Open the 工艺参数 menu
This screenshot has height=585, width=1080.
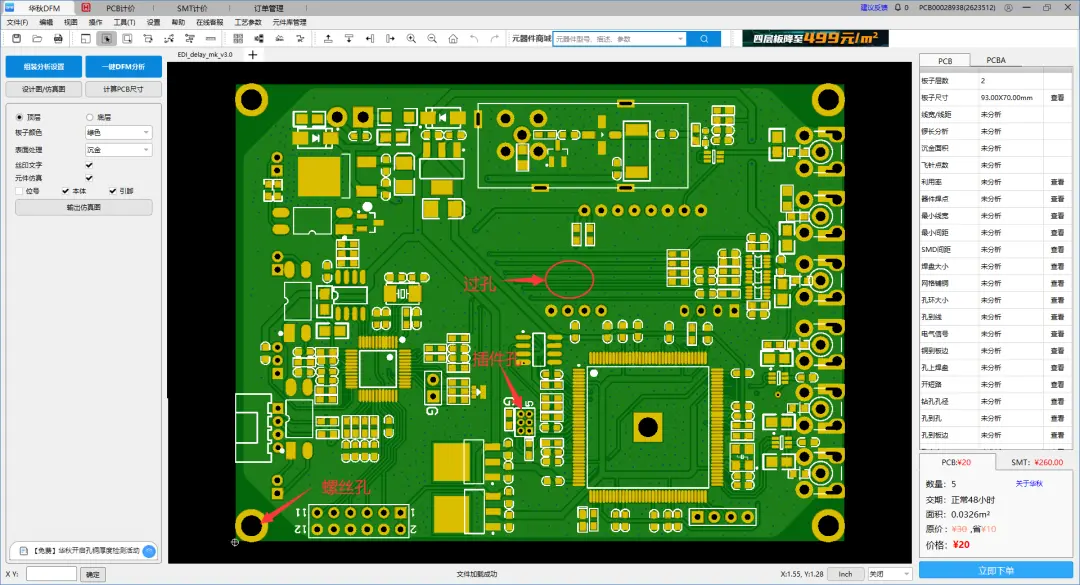[248, 22]
